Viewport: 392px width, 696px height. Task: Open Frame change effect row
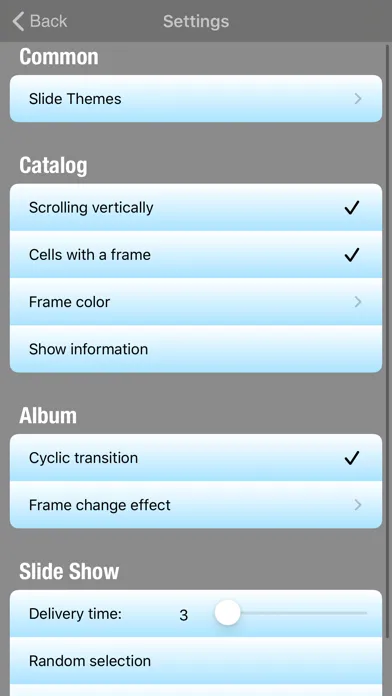pos(196,505)
